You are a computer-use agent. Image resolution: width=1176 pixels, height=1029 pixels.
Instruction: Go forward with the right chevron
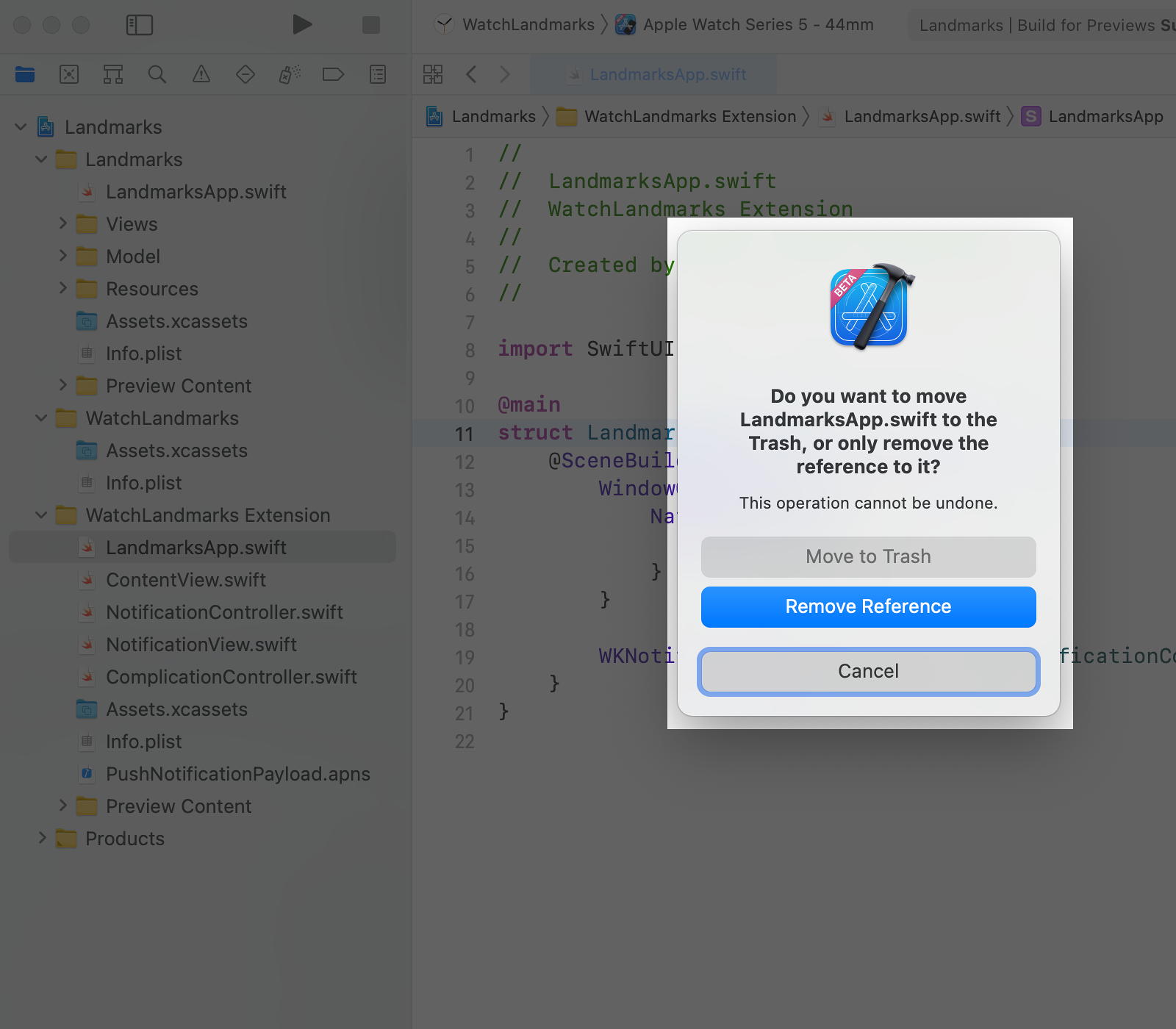pyautogui.click(x=504, y=74)
